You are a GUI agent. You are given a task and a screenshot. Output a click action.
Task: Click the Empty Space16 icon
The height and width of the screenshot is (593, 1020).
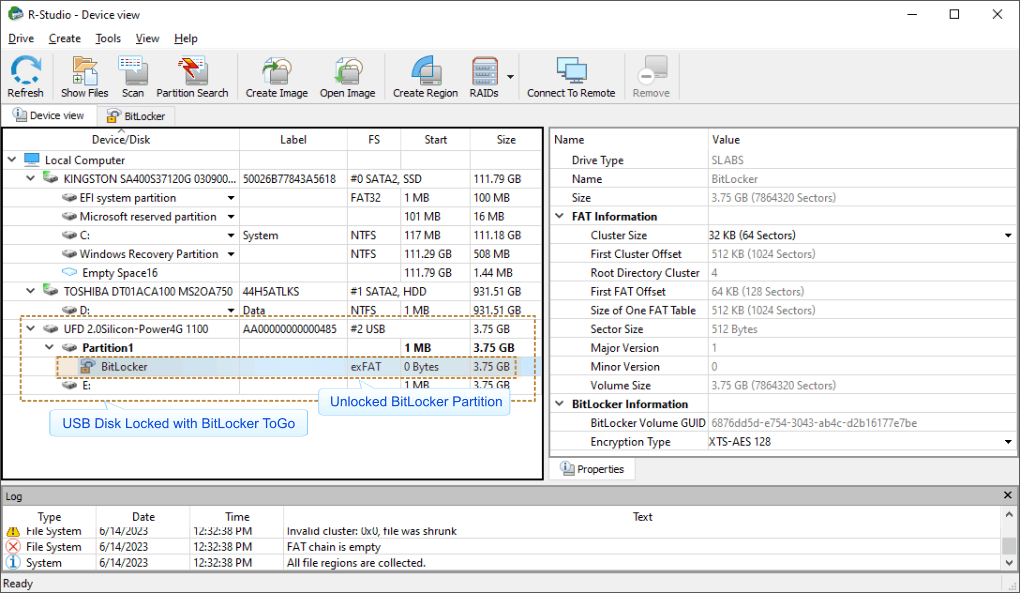(69, 272)
